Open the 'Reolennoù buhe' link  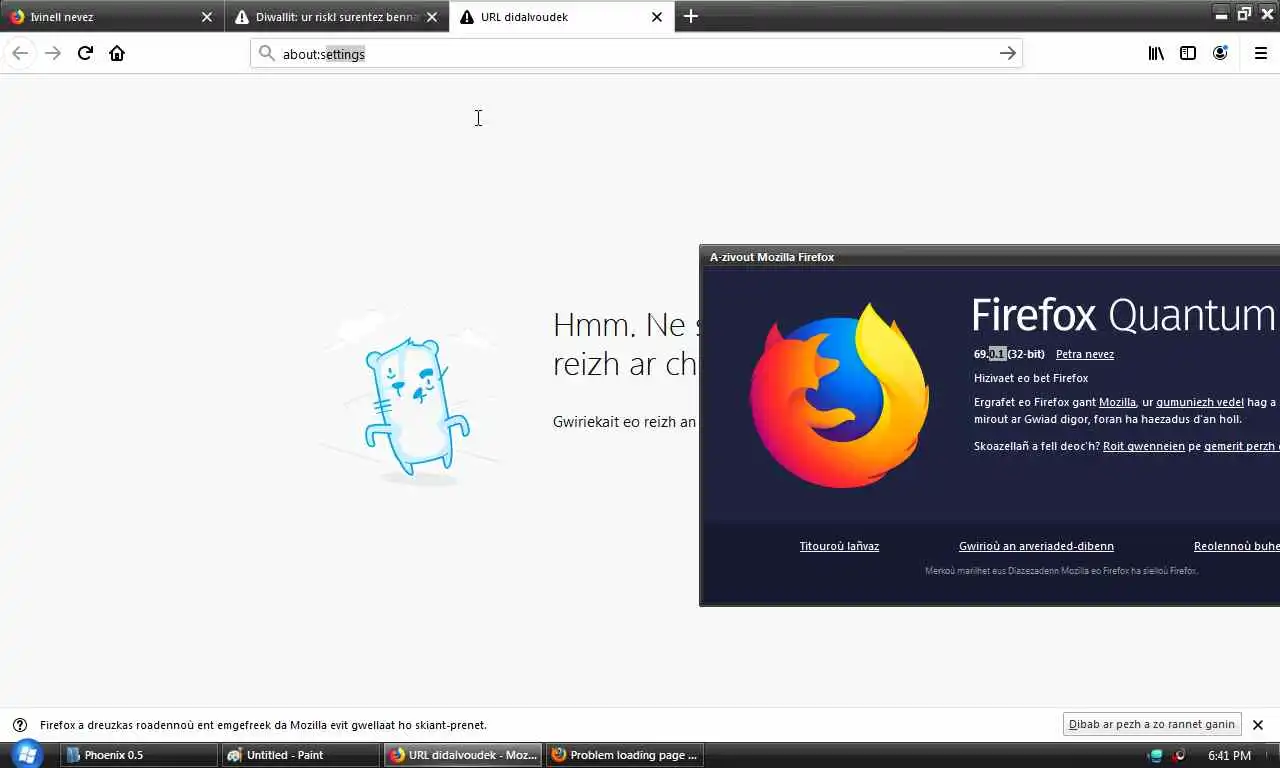click(1236, 546)
